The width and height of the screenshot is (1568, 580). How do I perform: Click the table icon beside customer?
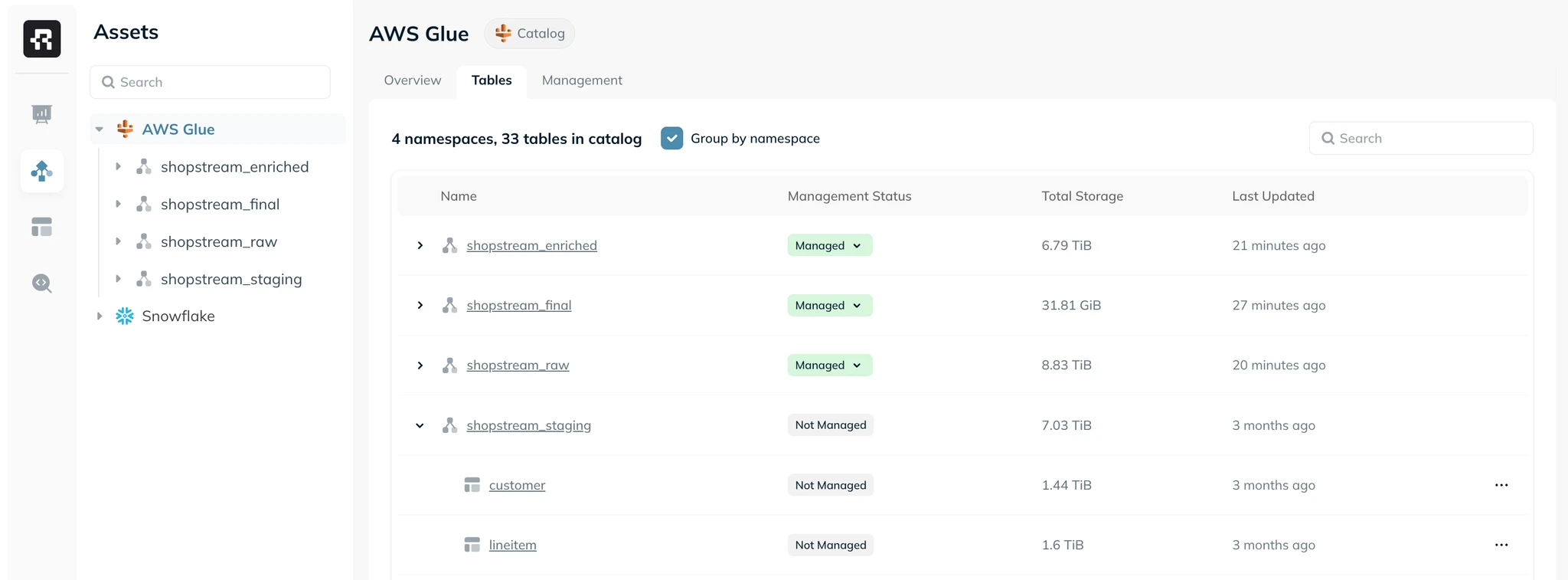point(472,485)
